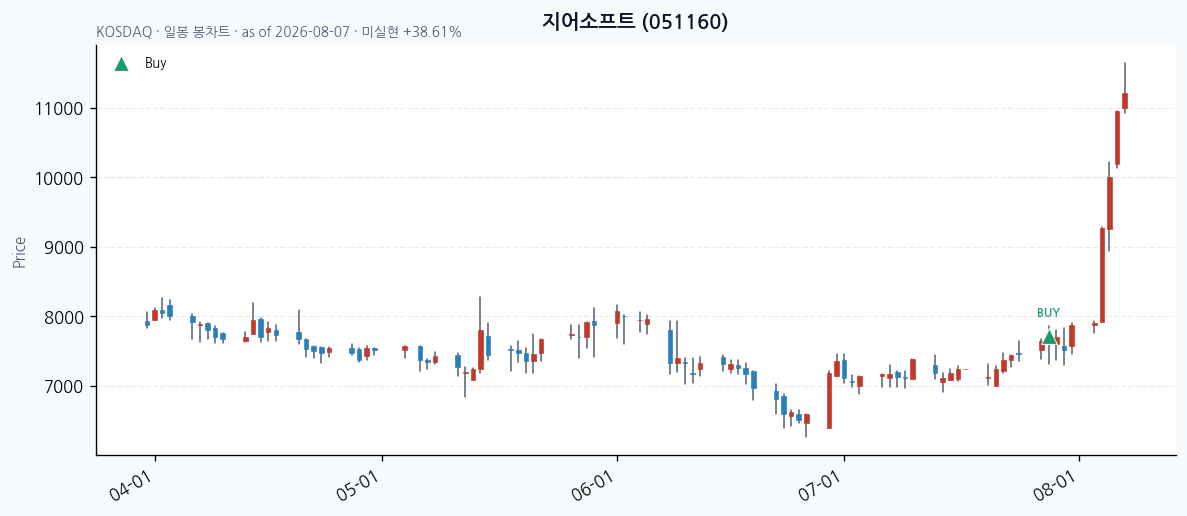The height and width of the screenshot is (516, 1187).
Task: Click the chart title 지어소프트 (051160)
Action: tap(635, 21)
